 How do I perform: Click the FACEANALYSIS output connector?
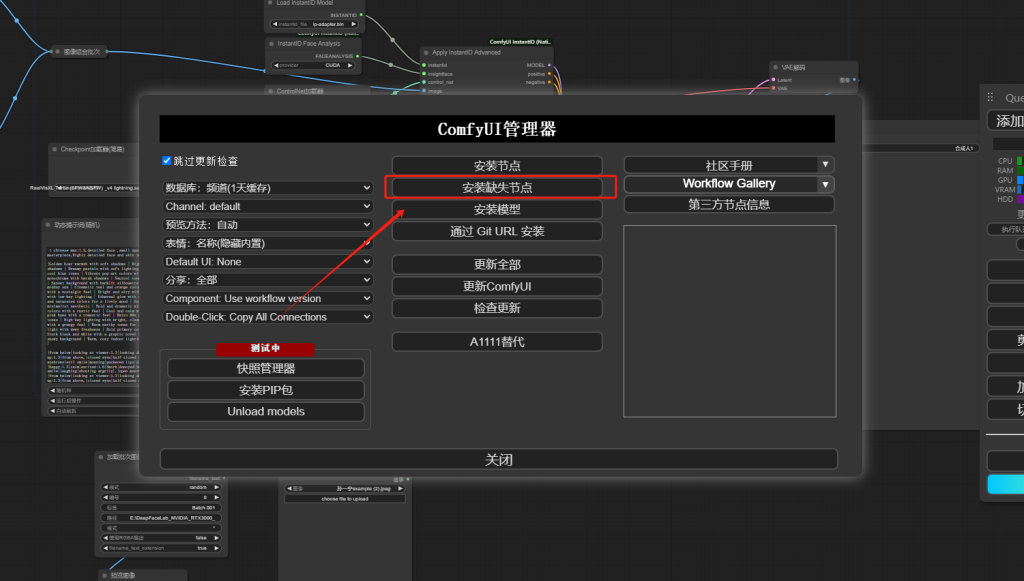click(358, 56)
